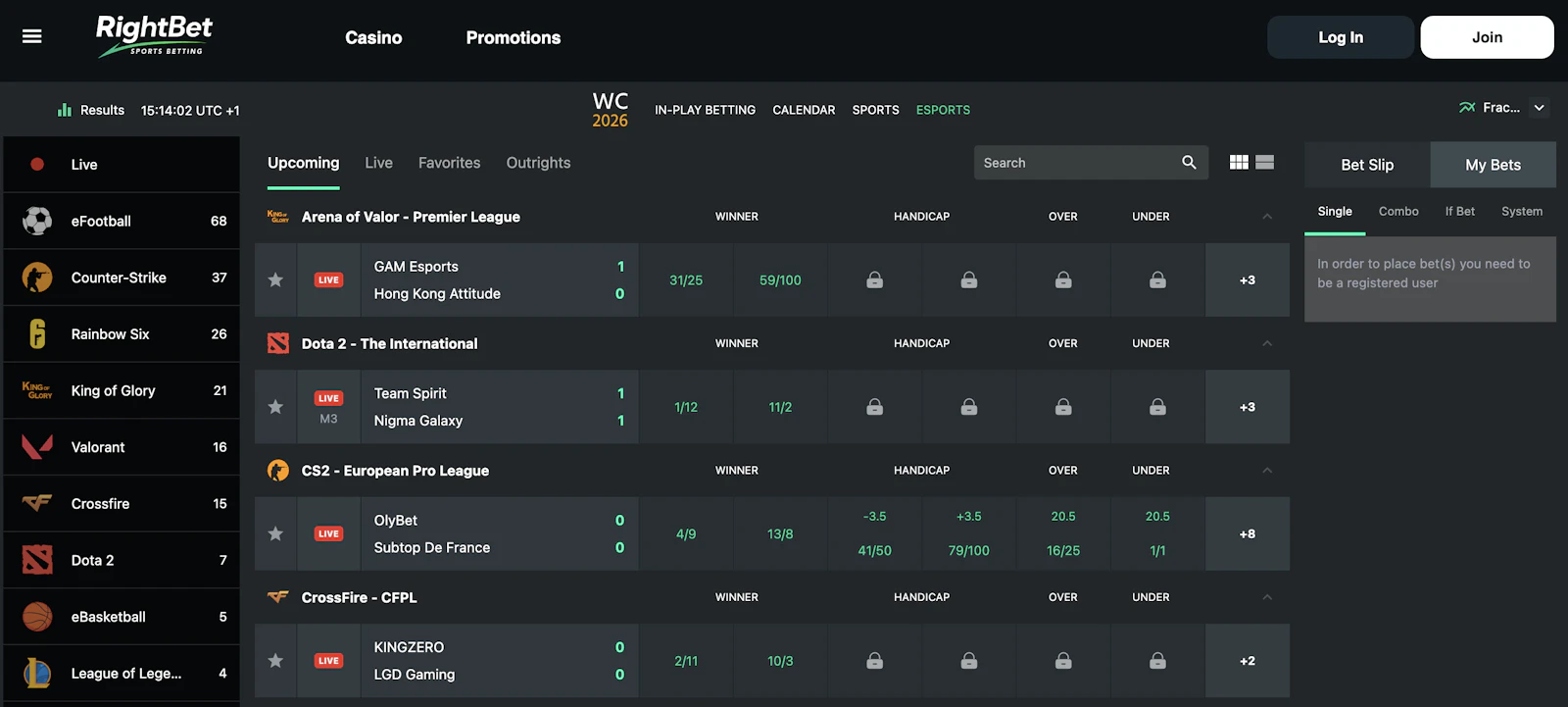Open the Promotions page
Viewport: 1568px width, 707px height.
514,37
